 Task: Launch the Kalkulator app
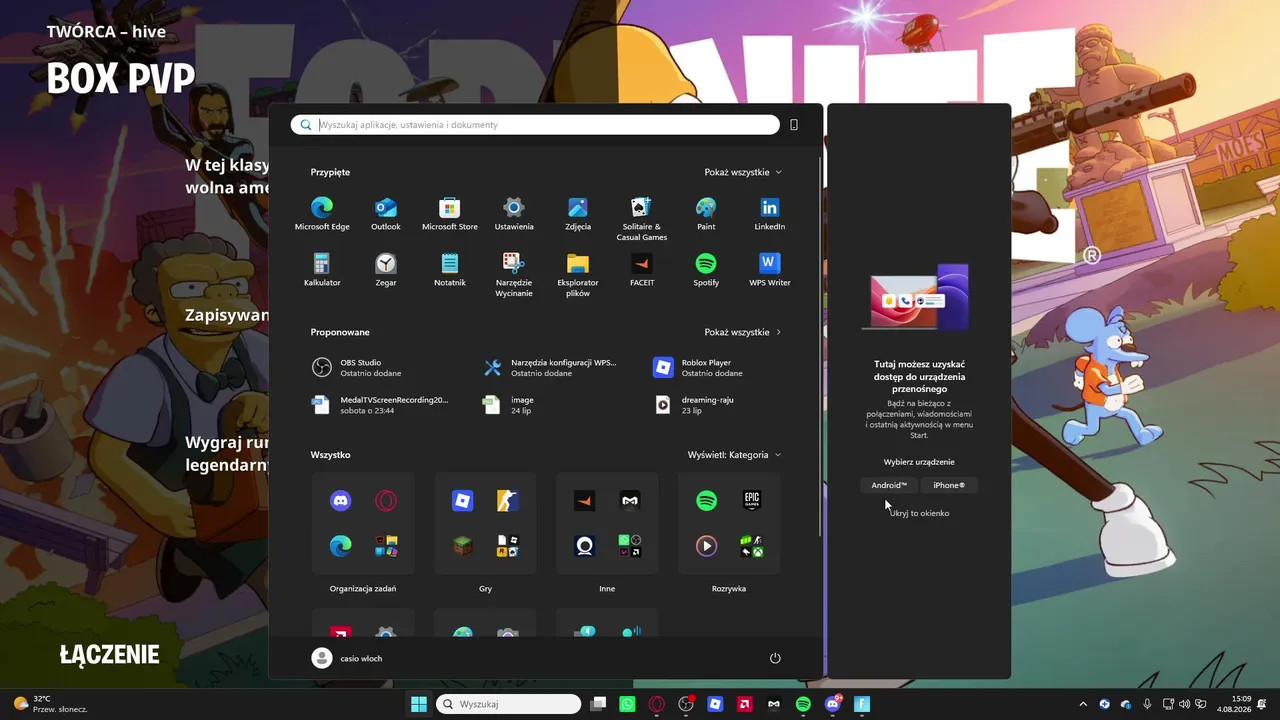coord(322,270)
